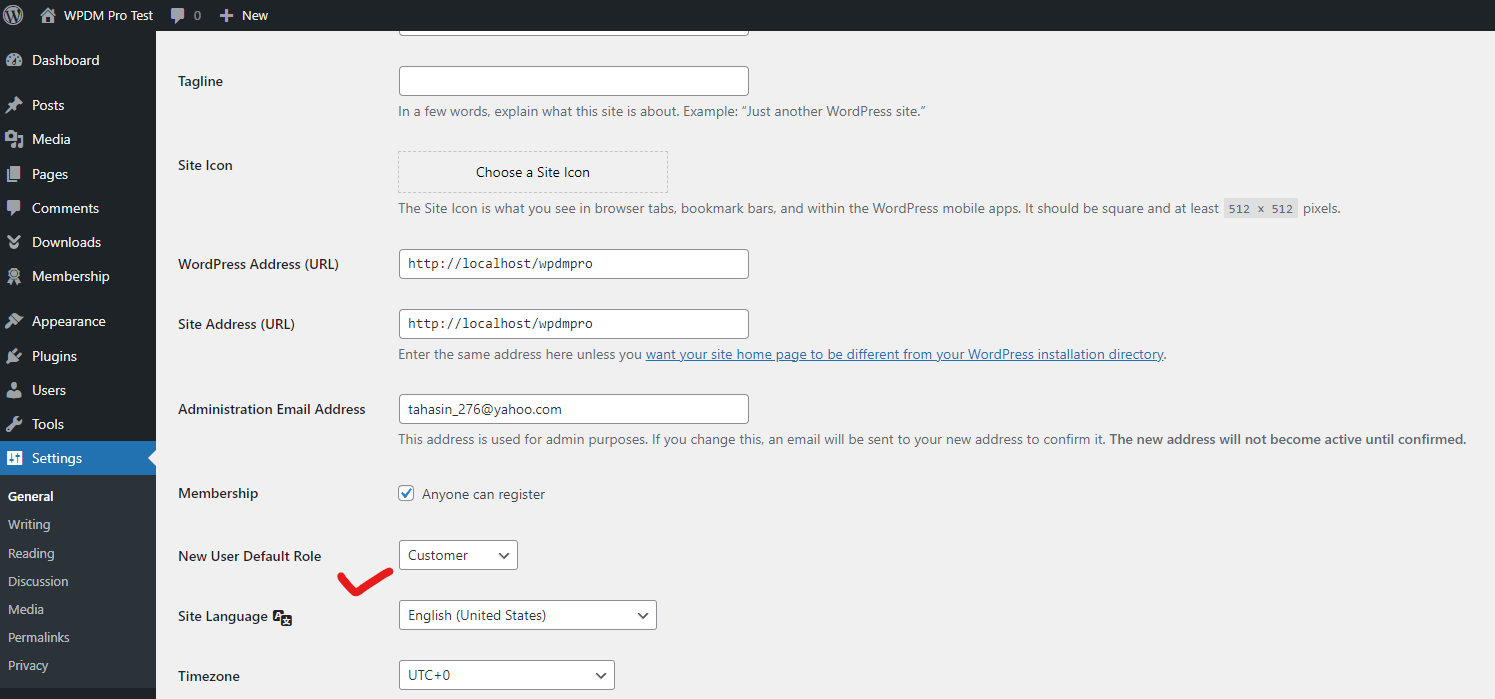Click the New User Default Role label
The height and width of the screenshot is (699, 1495).
[250, 556]
